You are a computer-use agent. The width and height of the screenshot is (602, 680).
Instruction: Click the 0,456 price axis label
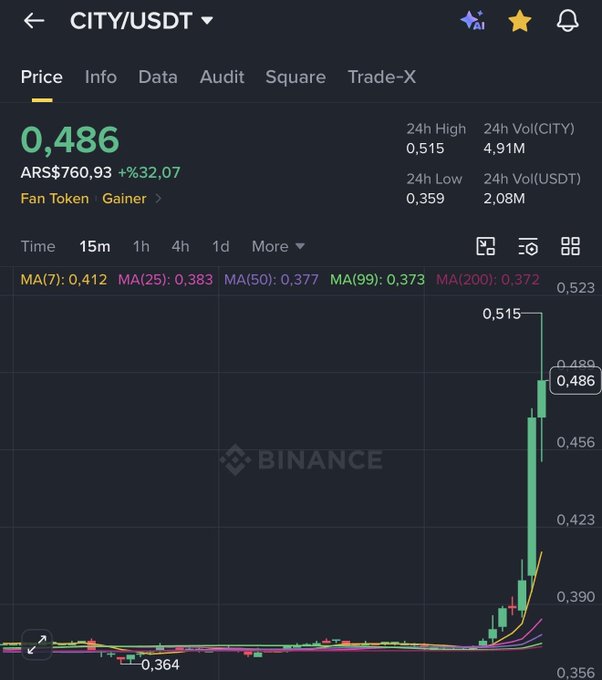coord(576,442)
